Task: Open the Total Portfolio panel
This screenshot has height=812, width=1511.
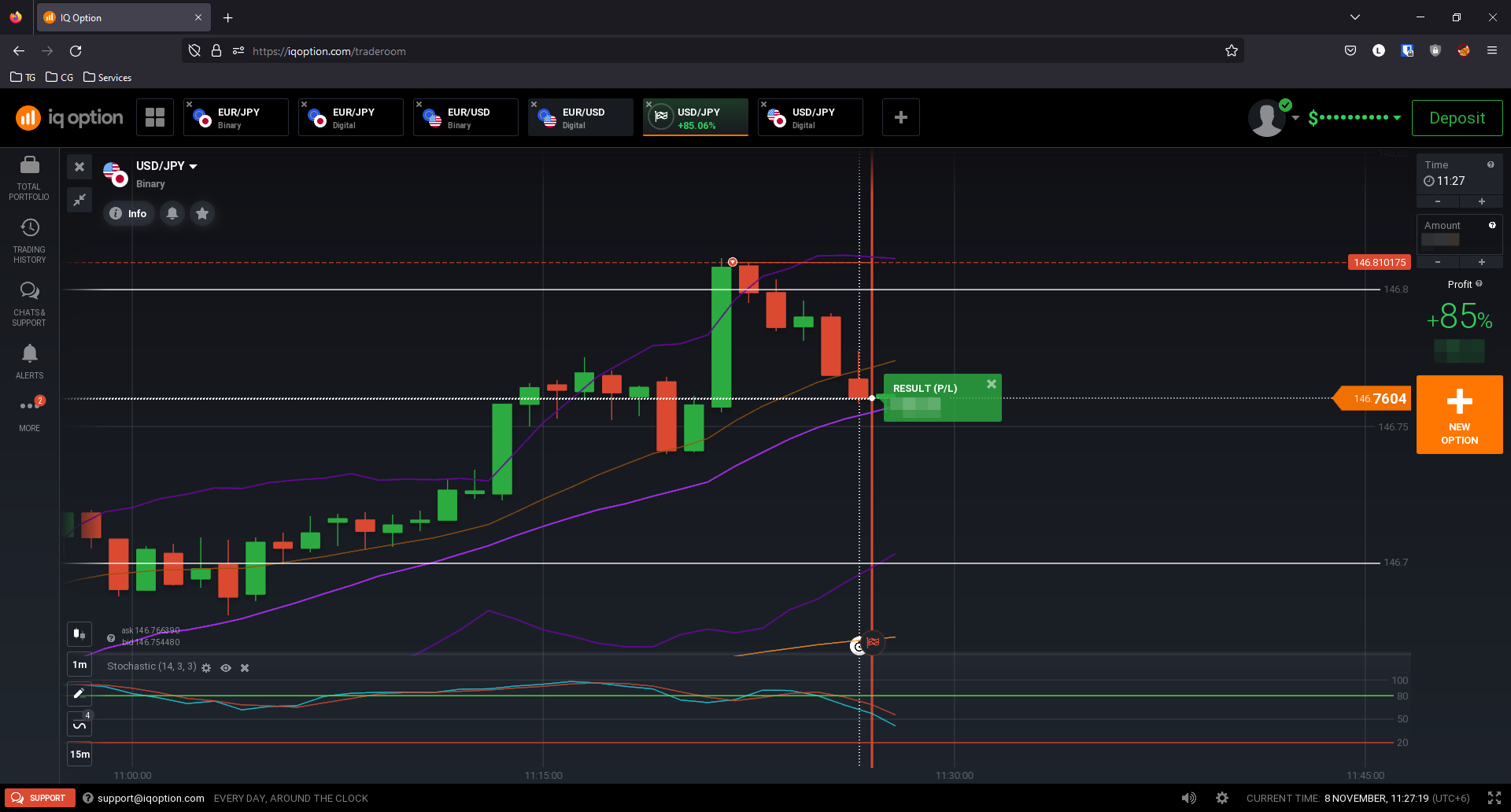Action: click(x=29, y=178)
